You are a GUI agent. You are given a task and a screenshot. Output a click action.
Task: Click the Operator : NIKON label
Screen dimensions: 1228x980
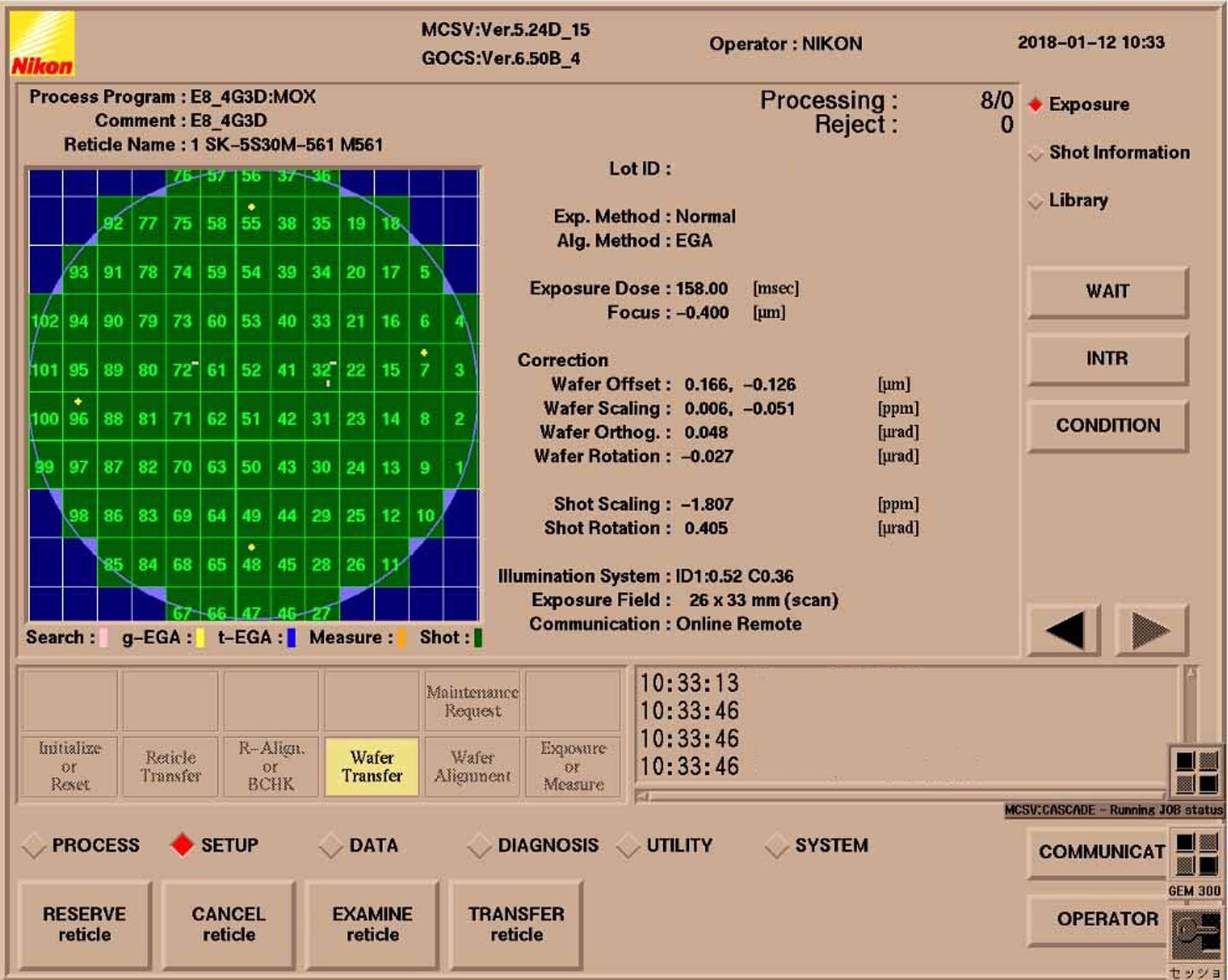pyautogui.click(x=785, y=43)
